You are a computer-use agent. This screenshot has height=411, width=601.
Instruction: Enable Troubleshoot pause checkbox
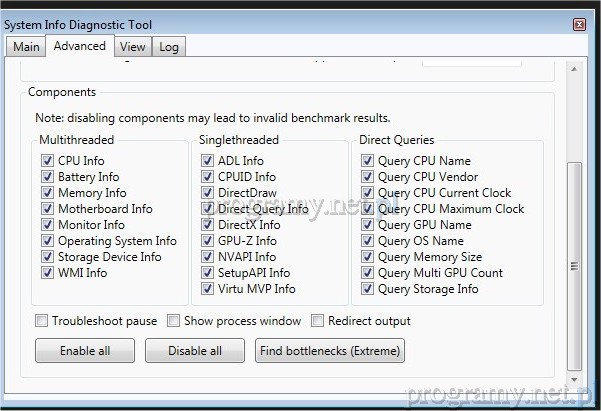click(x=42, y=321)
